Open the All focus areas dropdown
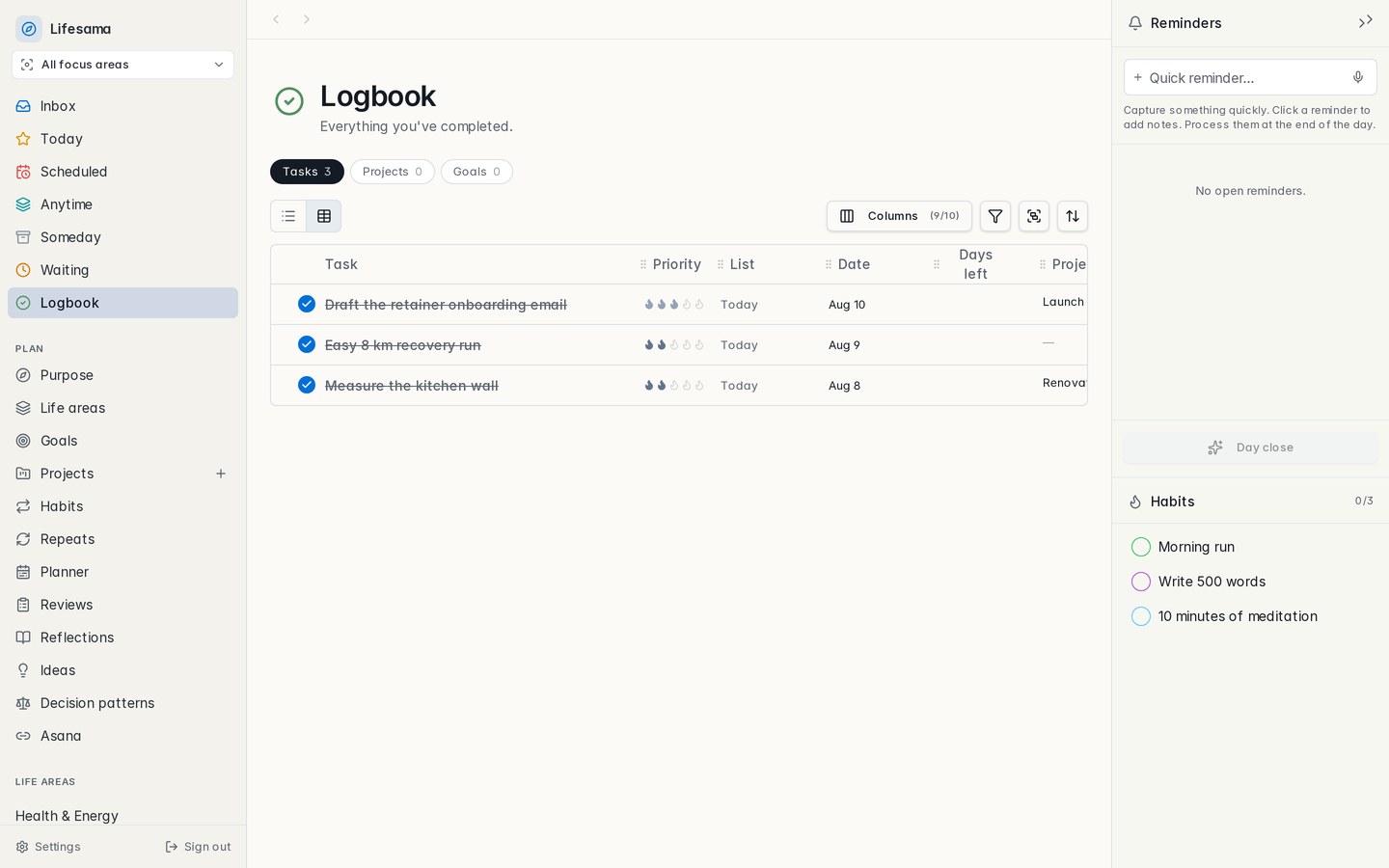Image resolution: width=1389 pixels, height=868 pixels. (123, 65)
